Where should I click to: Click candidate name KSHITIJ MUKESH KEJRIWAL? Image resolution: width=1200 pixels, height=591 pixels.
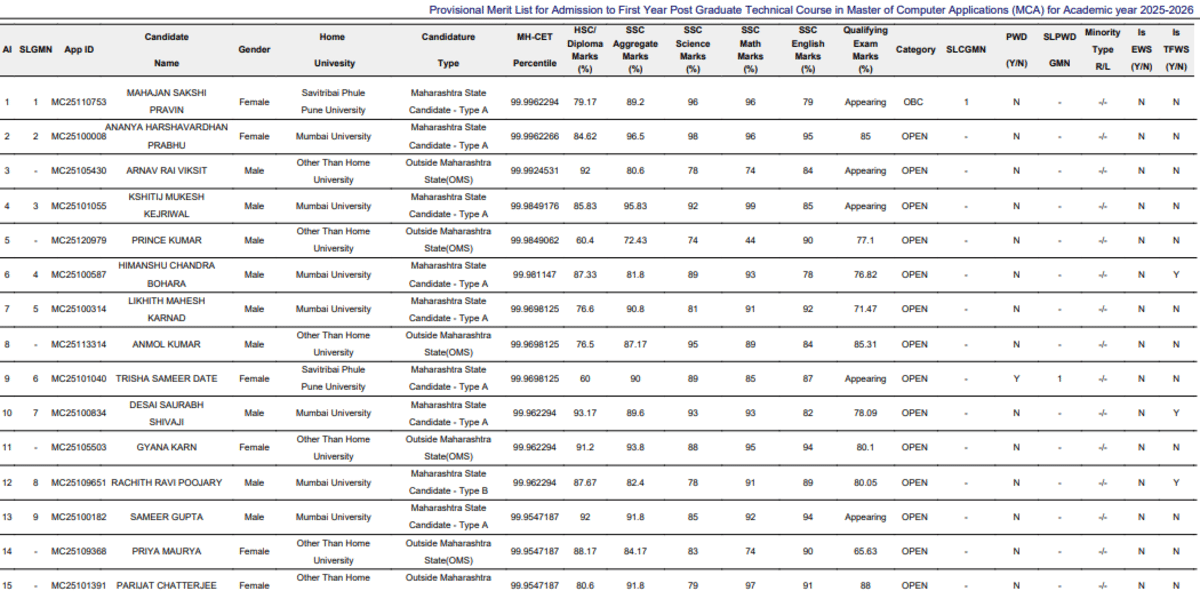(167, 206)
